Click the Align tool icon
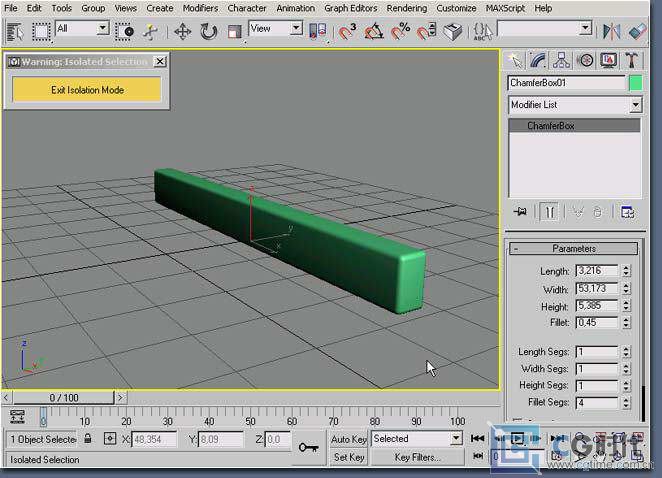Screen dimensions: 662x478 [x=637, y=32]
